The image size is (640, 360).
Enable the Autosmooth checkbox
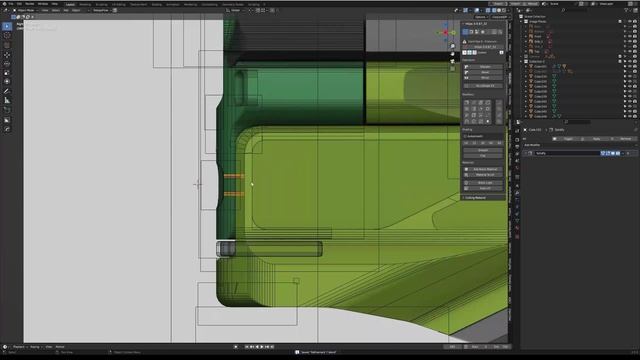click(x=465, y=136)
